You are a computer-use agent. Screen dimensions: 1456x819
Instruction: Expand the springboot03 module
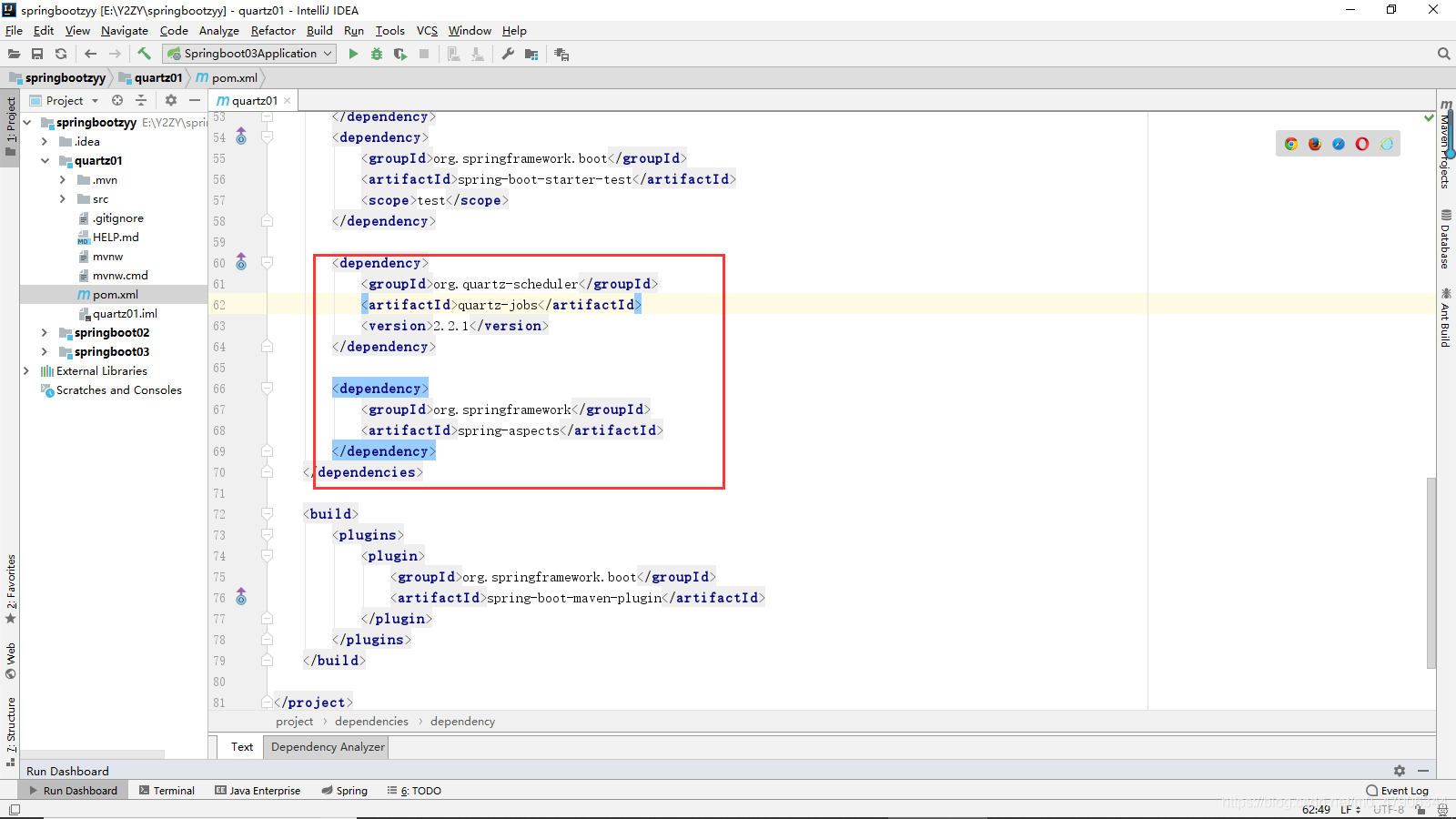[x=45, y=351]
